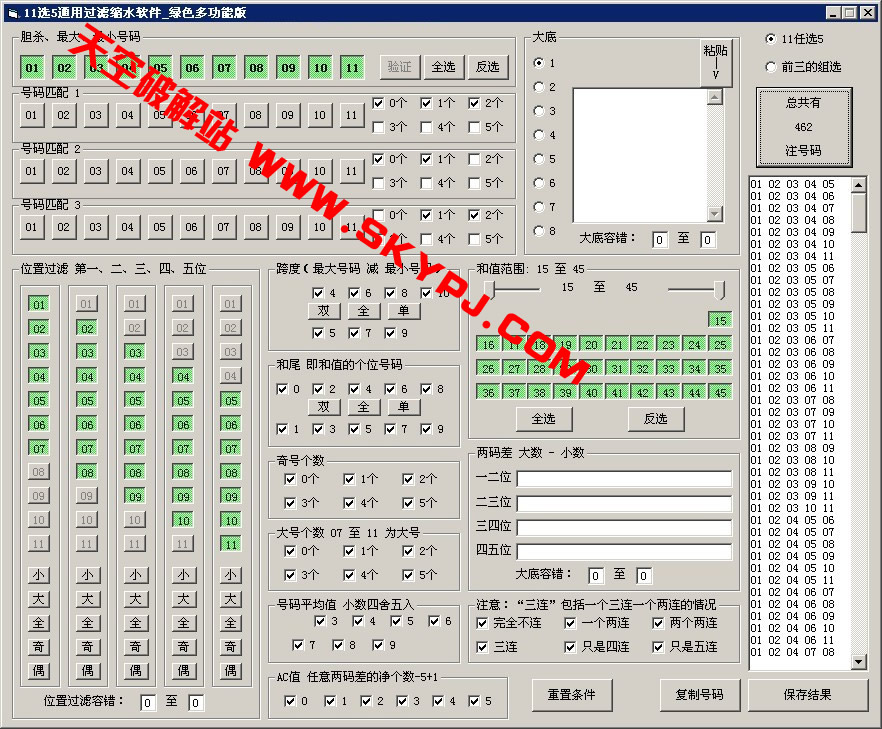Click the 总共有 462 注号码 button
Image resolution: width=882 pixels, height=729 pixels.
coord(803,127)
